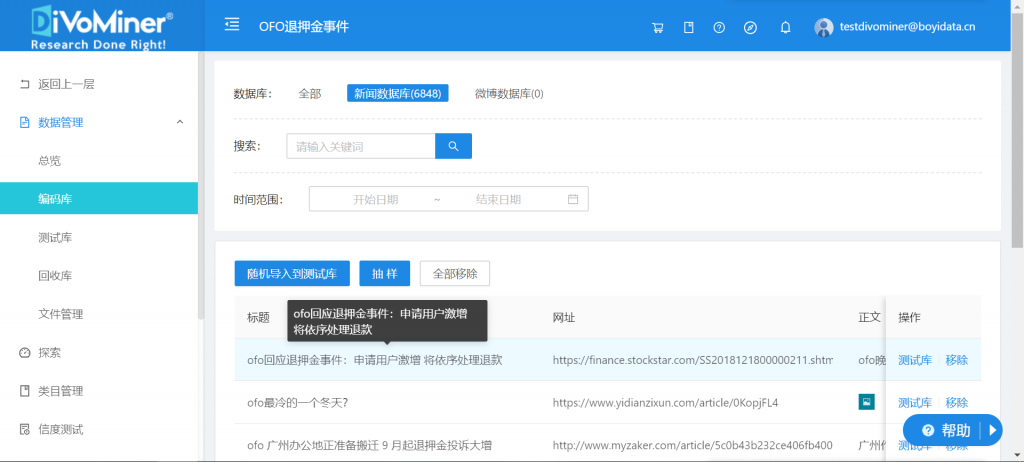The width and height of the screenshot is (1024, 462).
Task: Click title ofo 广州办公地正准备搬迁
Action: coord(370,445)
